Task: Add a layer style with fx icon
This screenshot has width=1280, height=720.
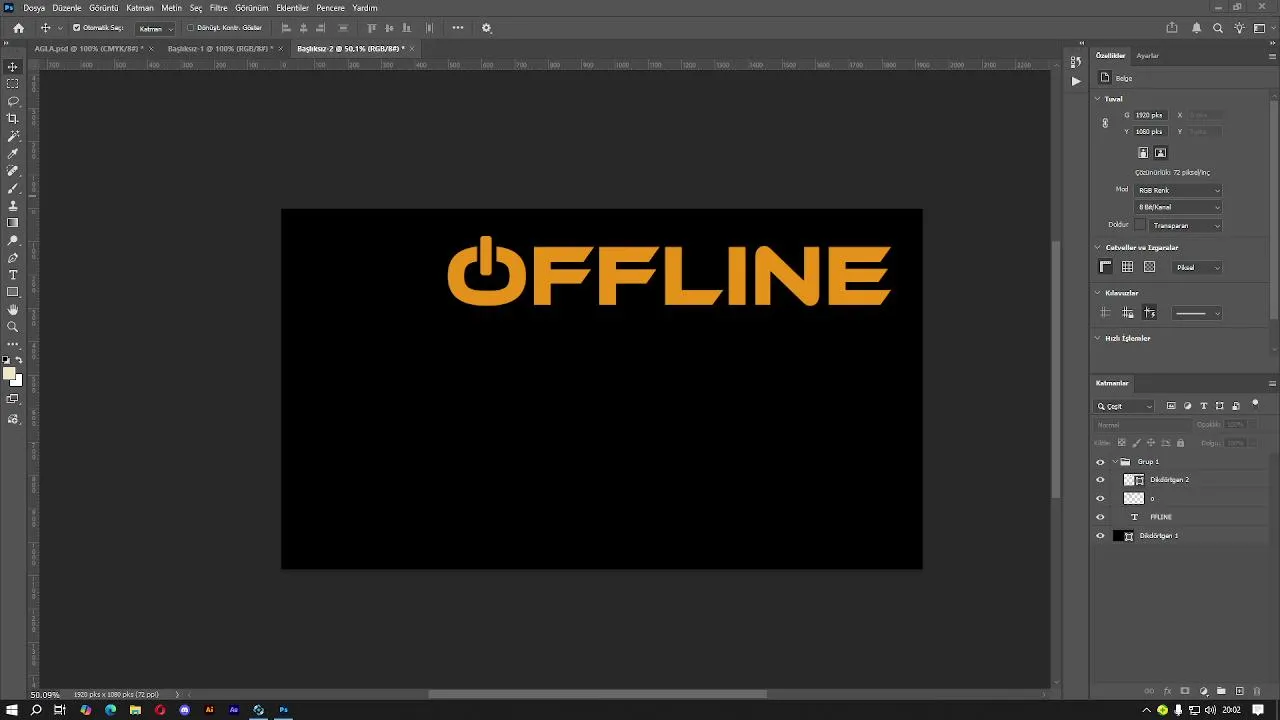Action: 1167,691
